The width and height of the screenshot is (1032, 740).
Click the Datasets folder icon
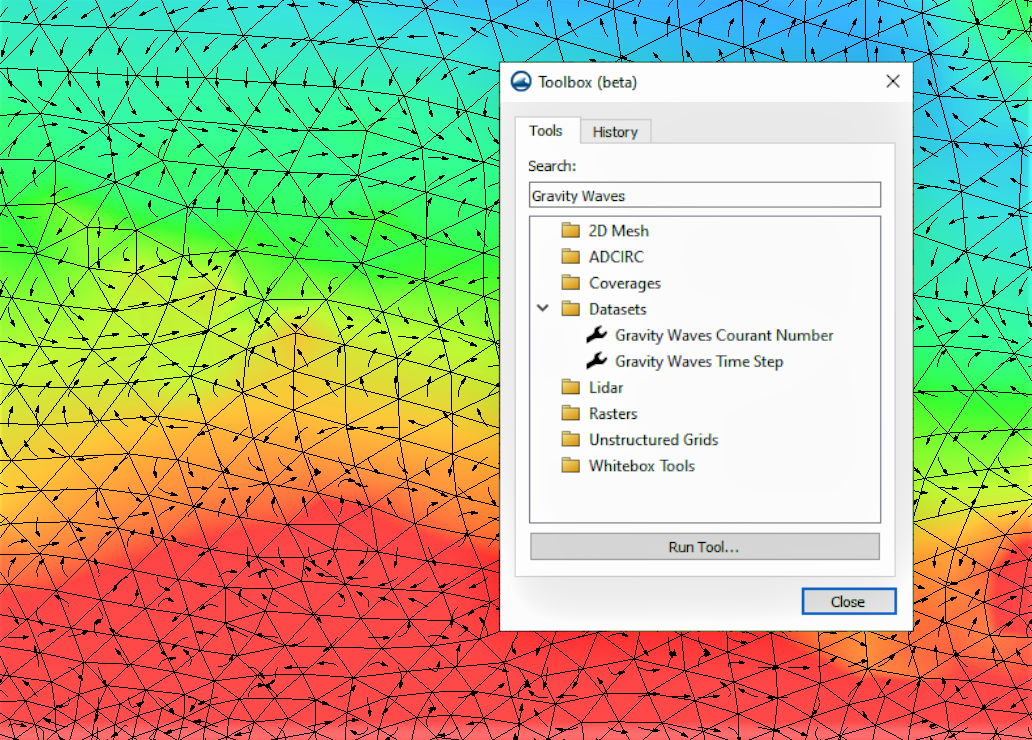[x=571, y=309]
